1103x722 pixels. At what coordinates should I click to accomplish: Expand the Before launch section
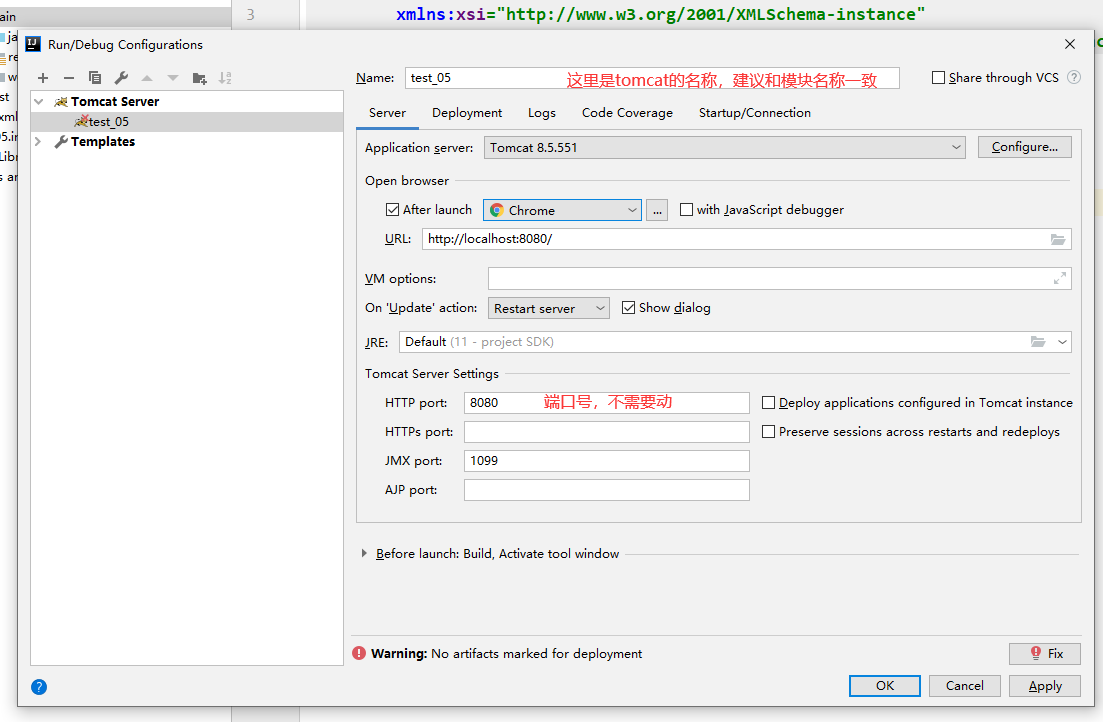point(364,554)
